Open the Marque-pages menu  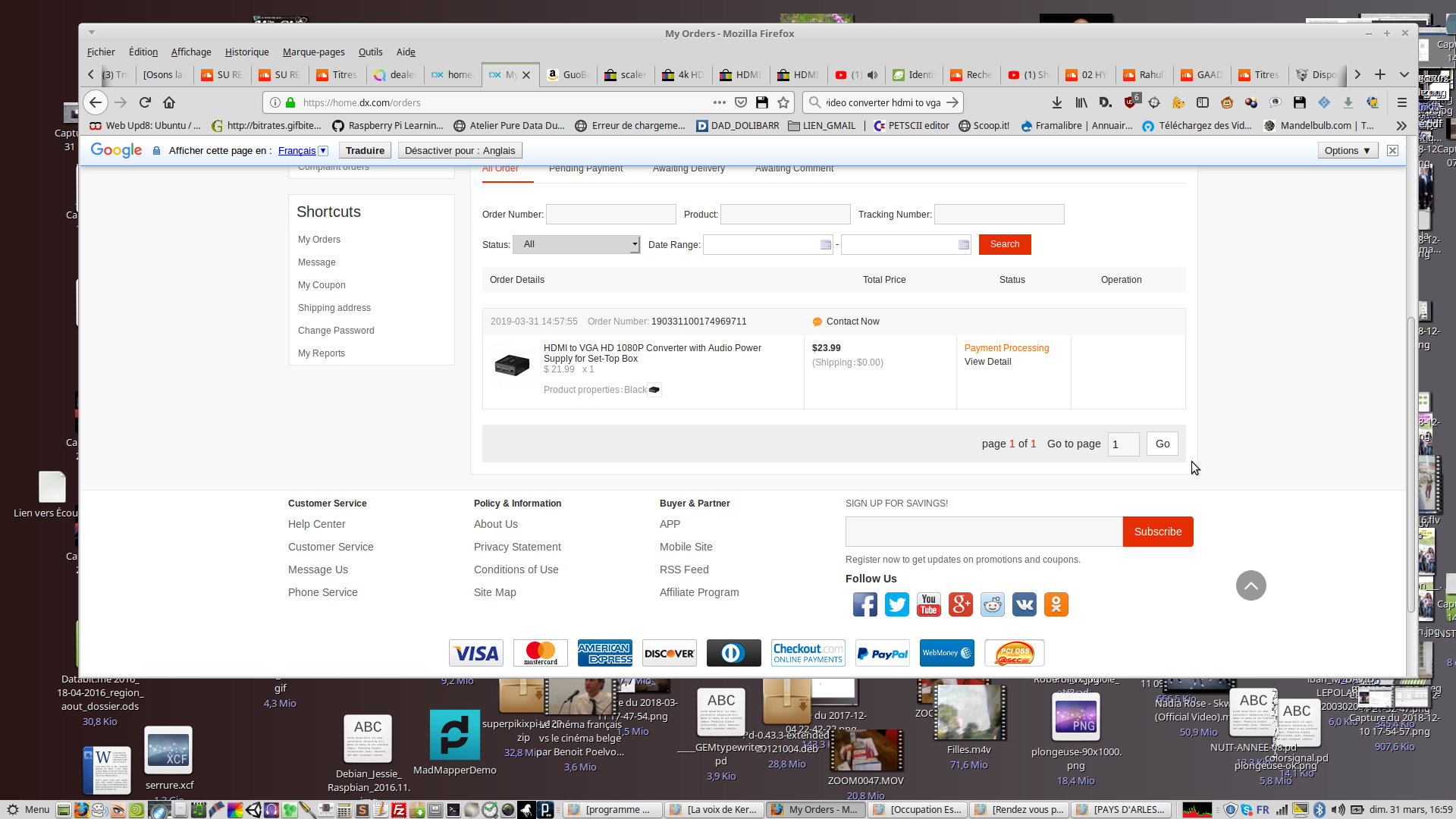[x=313, y=52]
